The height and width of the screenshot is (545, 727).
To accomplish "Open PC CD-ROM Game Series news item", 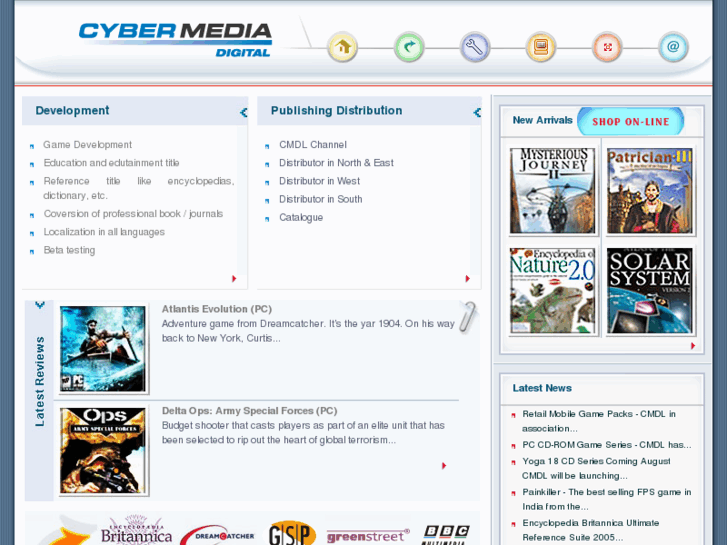I will click(606, 445).
